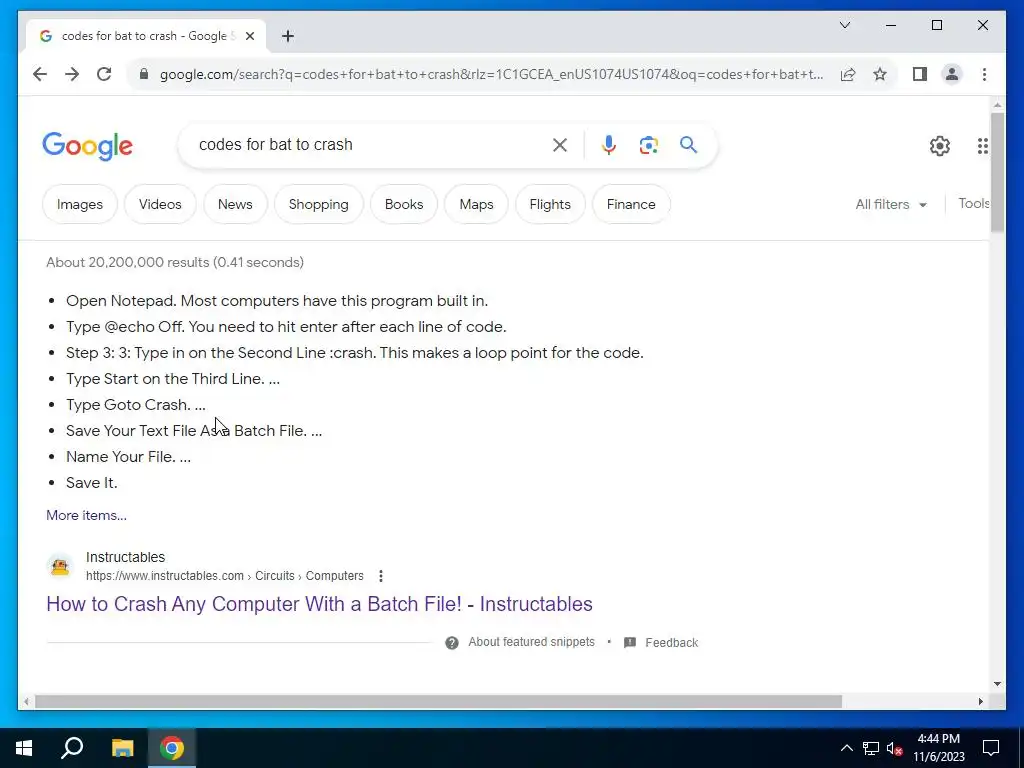View site information via the padlock icon
This screenshot has width=1024, height=768.
coord(144,74)
